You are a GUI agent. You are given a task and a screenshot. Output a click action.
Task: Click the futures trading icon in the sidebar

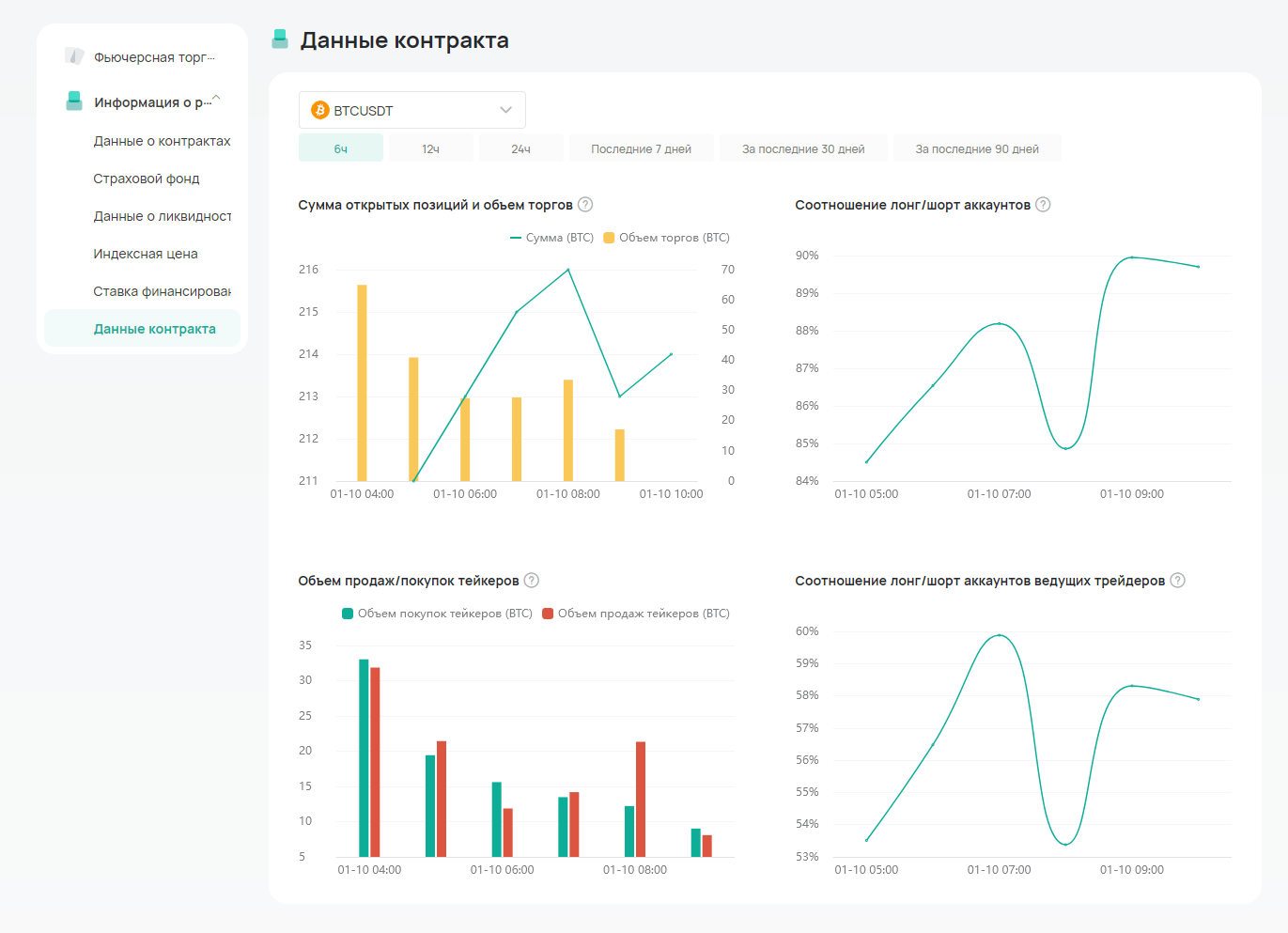[x=74, y=56]
